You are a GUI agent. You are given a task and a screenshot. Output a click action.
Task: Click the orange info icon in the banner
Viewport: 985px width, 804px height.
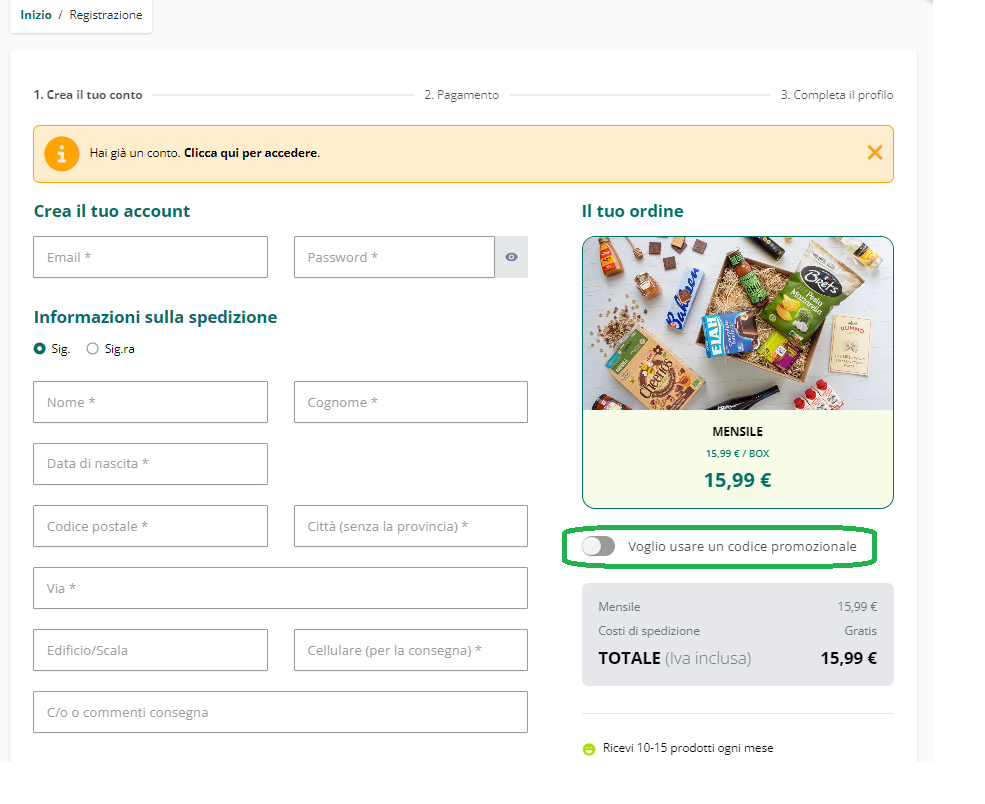(62, 154)
